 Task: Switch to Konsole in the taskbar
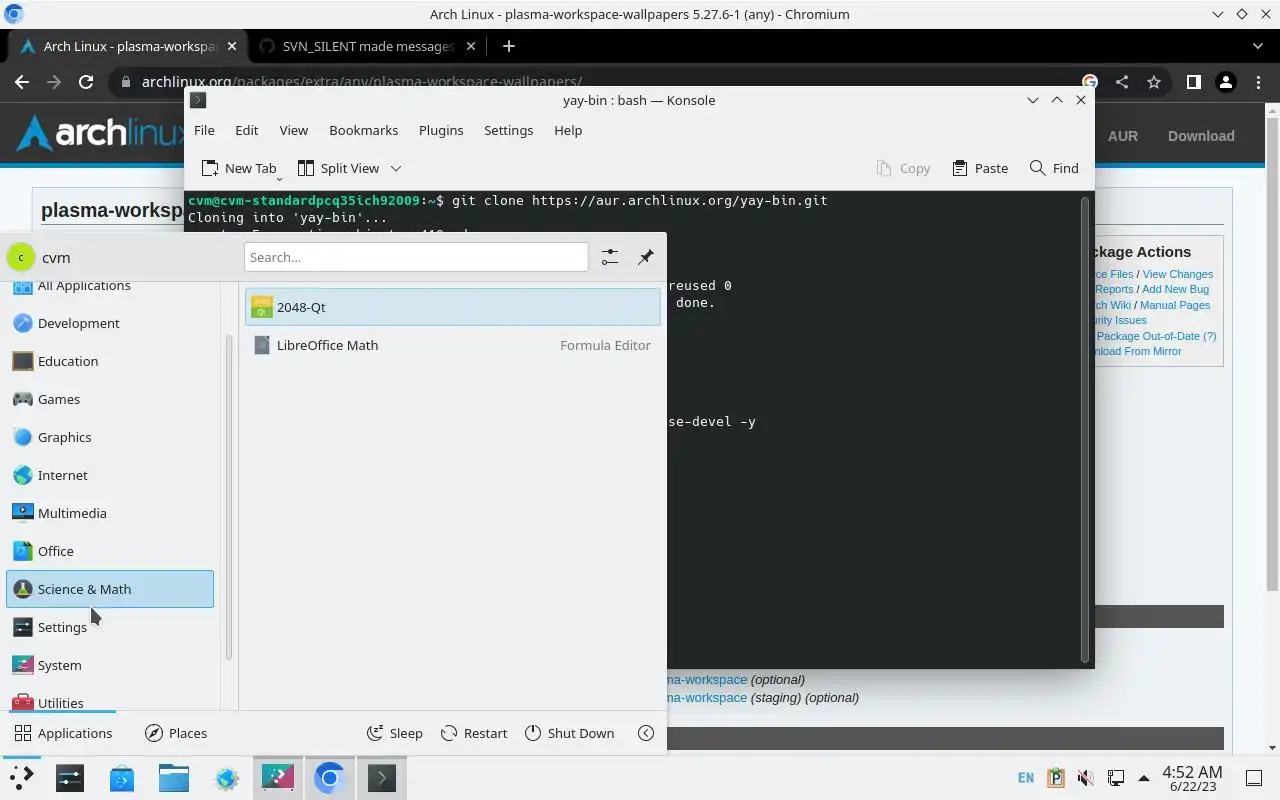(382, 778)
